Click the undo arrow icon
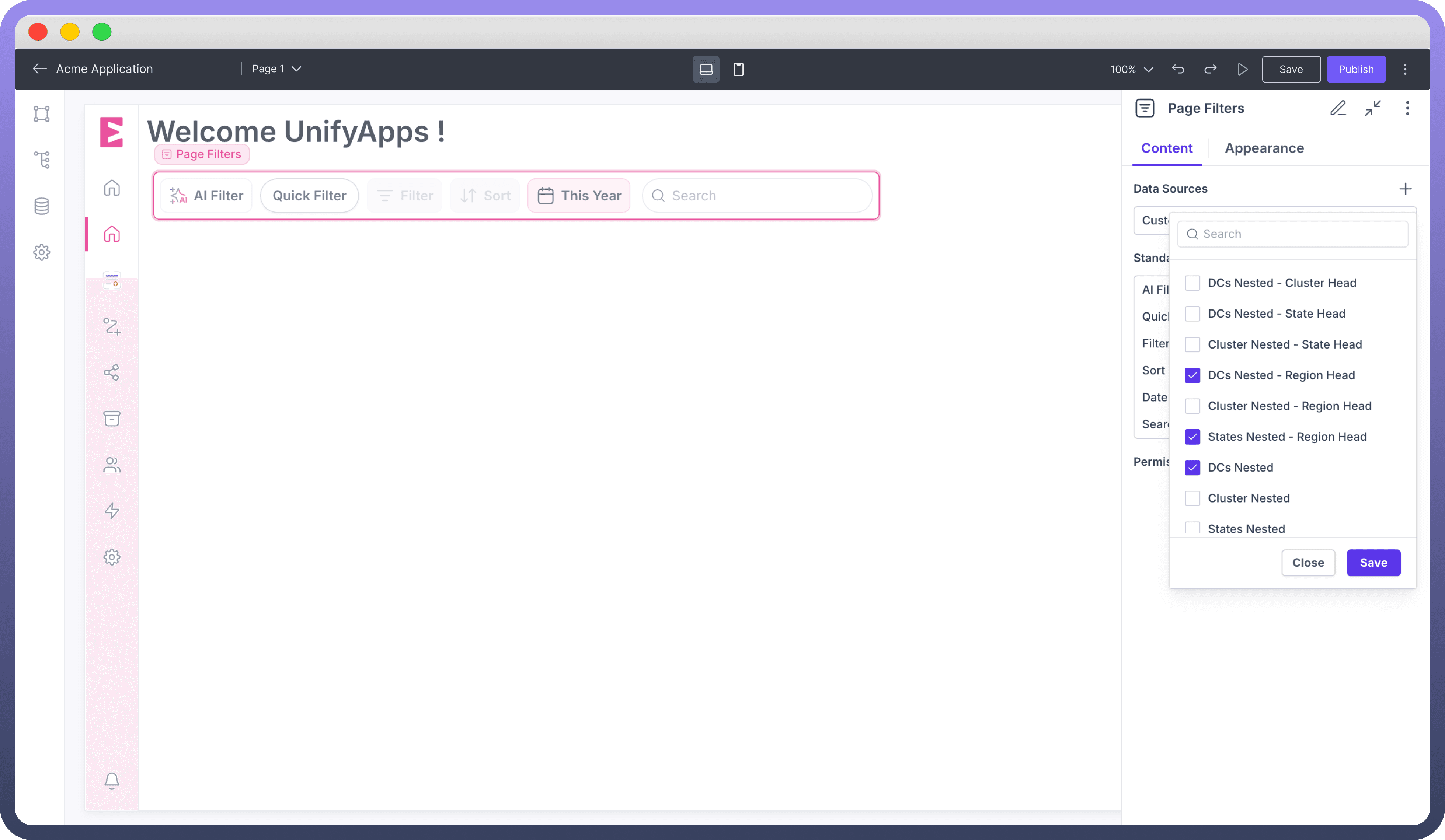This screenshot has width=1445, height=840. pos(1178,69)
